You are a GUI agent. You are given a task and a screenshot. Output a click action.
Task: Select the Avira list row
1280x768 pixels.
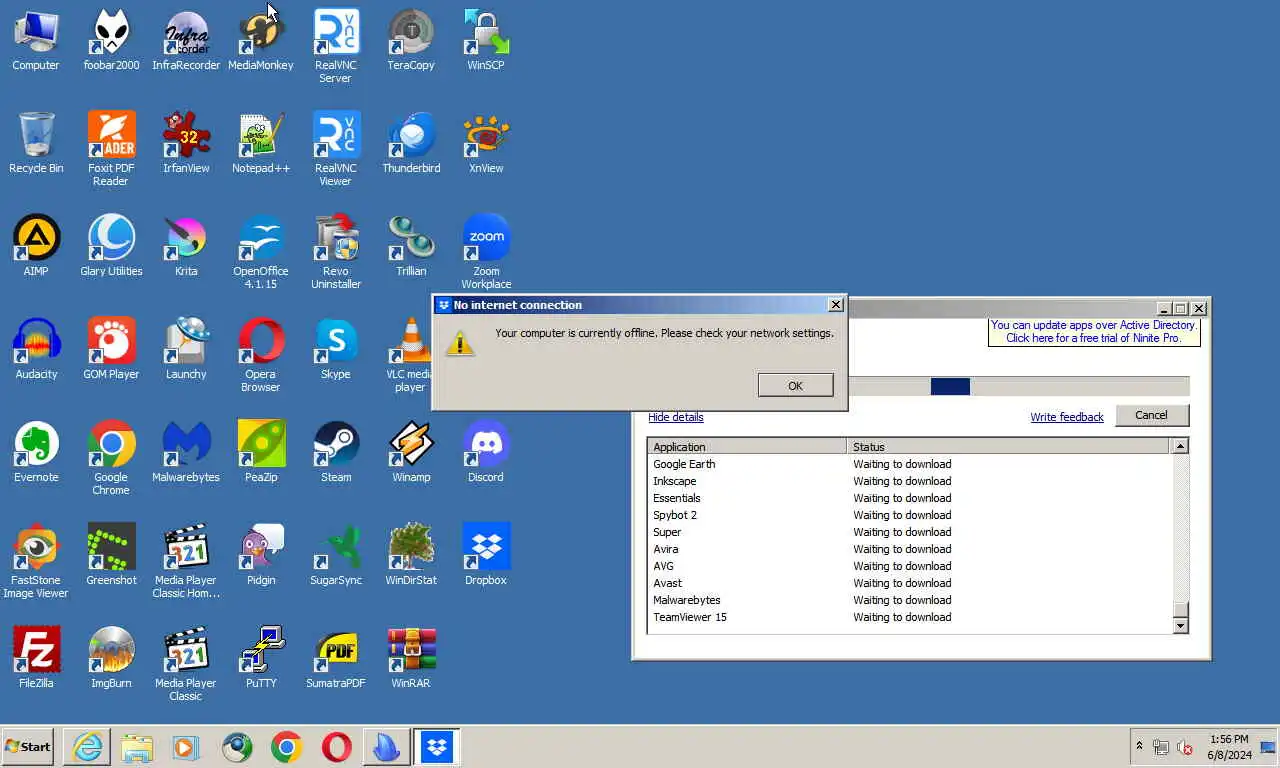910,549
